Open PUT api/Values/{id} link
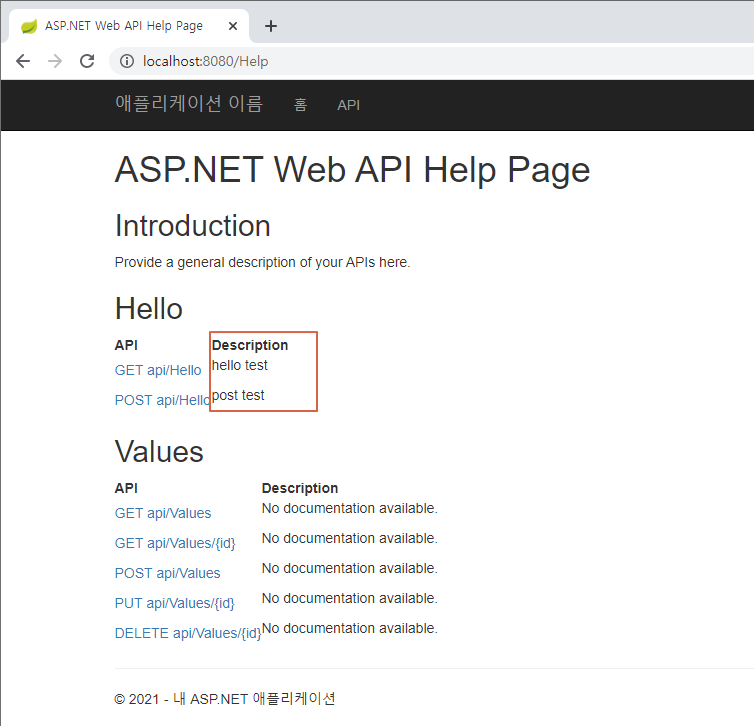The height and width of the screenshot is (726, 754). coord(175,603)
